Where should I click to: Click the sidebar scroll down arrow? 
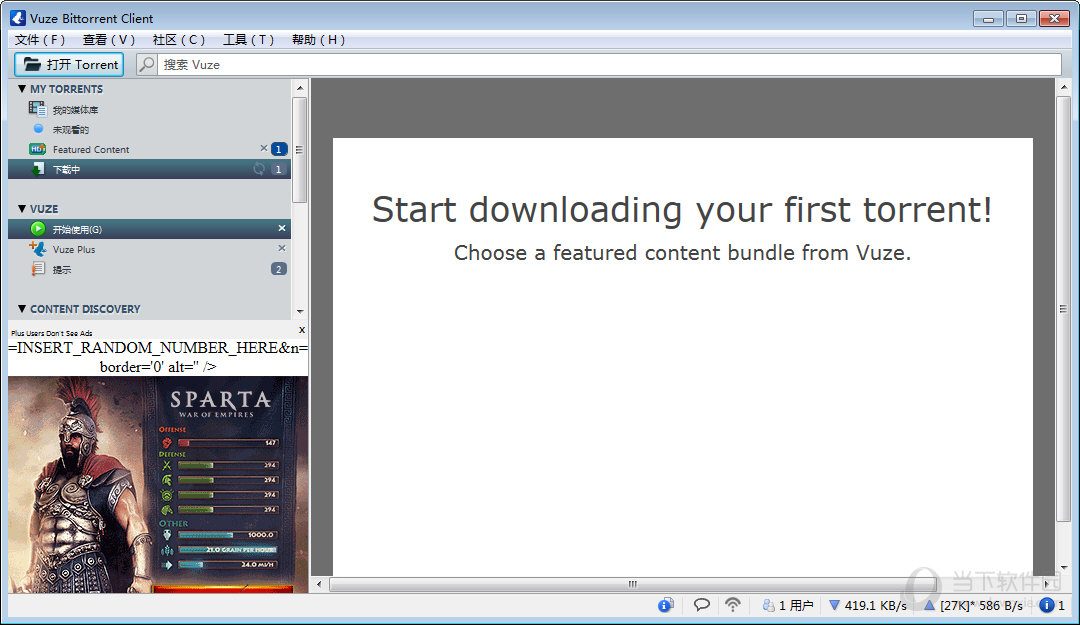point(300,311)
